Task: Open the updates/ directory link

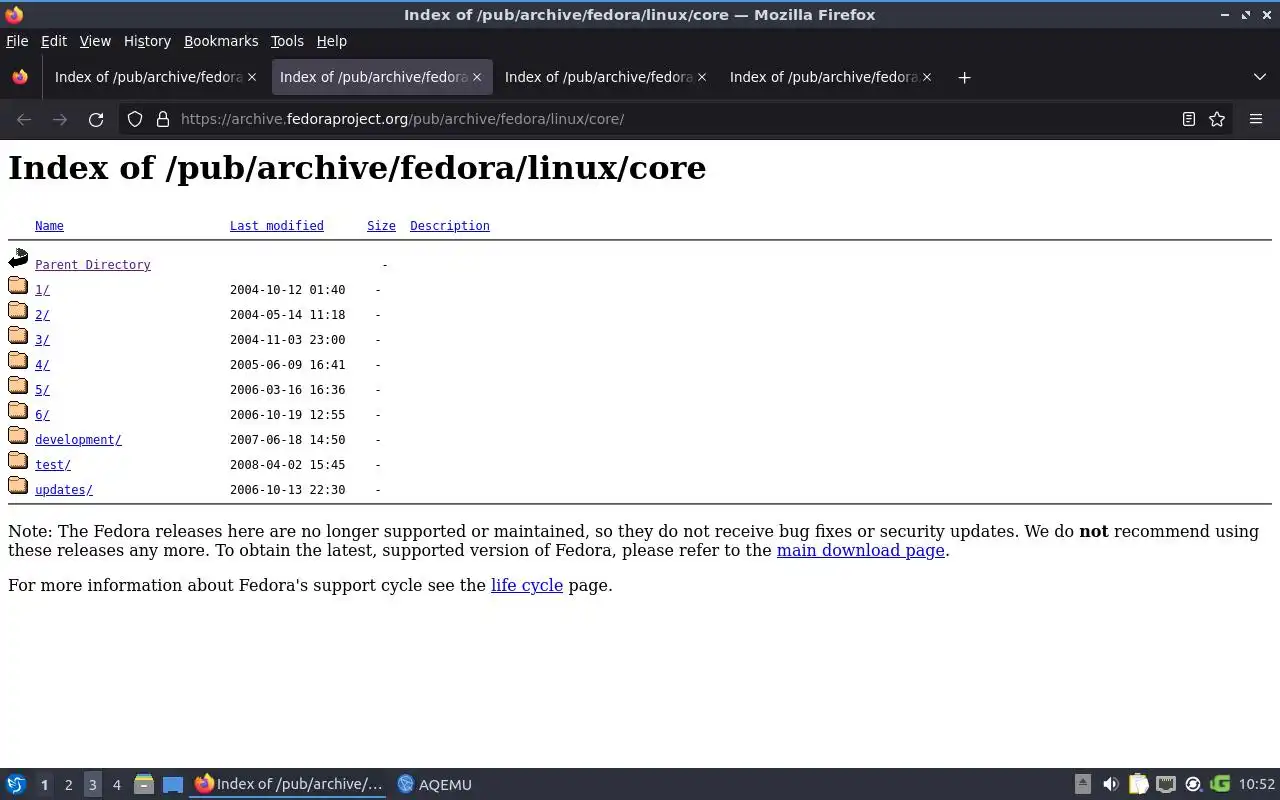Action: (64, 490)
